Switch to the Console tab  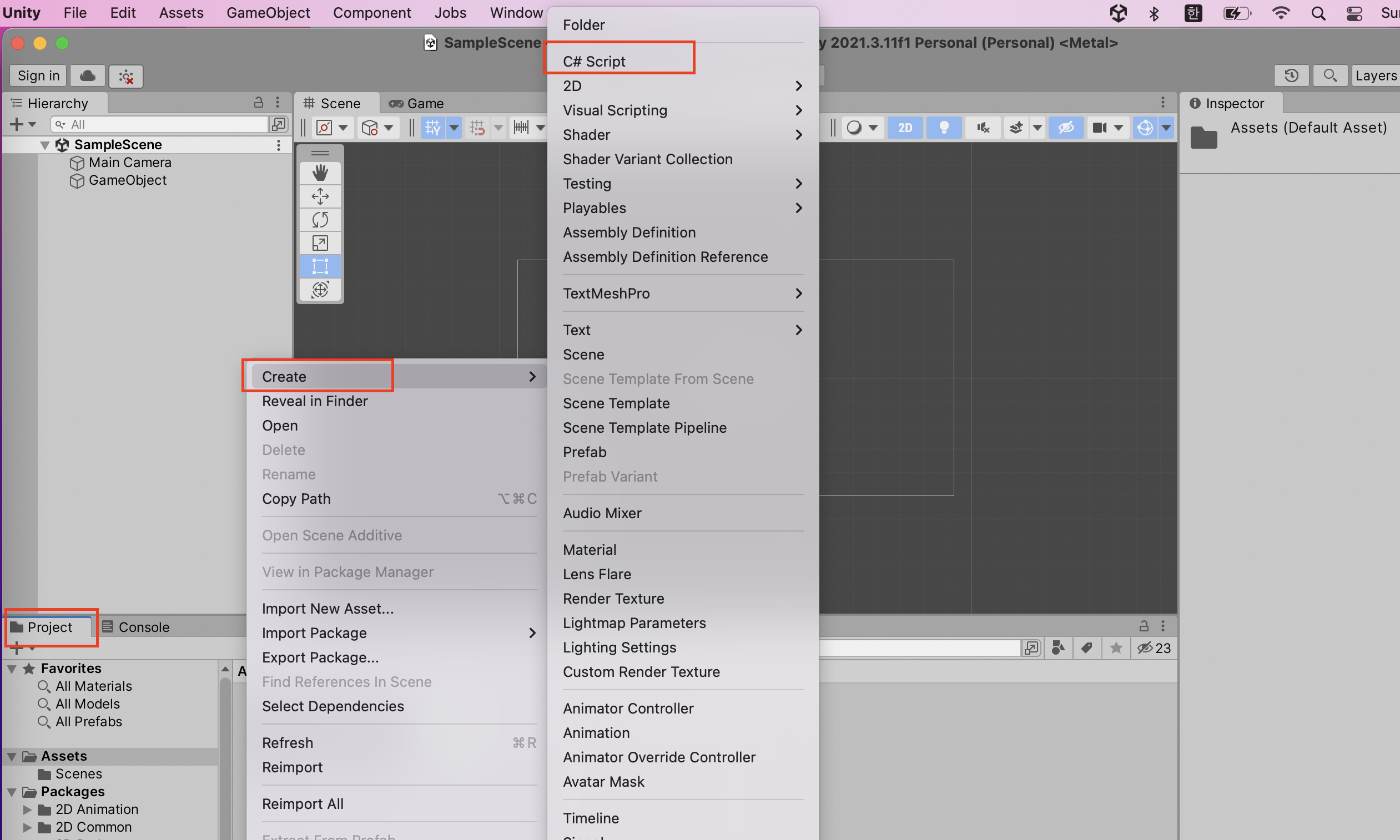coord(137,627)
